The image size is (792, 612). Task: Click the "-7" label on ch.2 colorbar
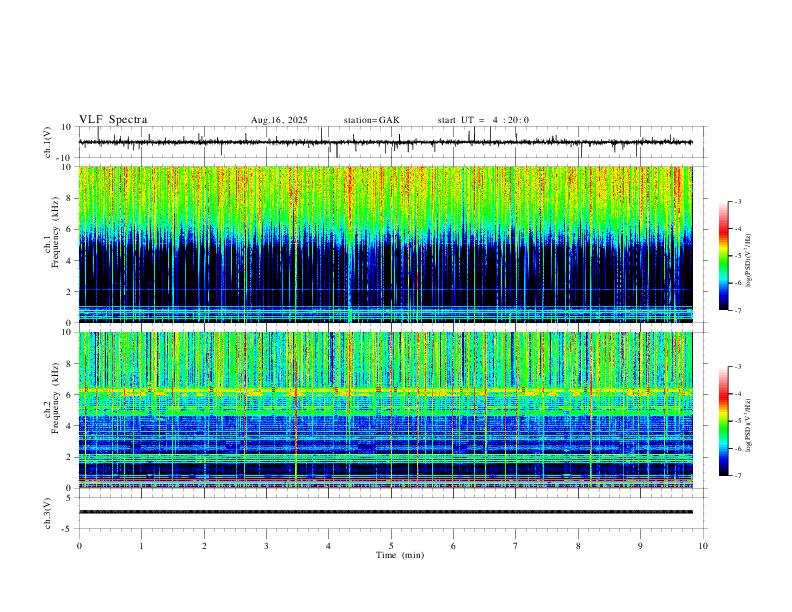(738, 476)
